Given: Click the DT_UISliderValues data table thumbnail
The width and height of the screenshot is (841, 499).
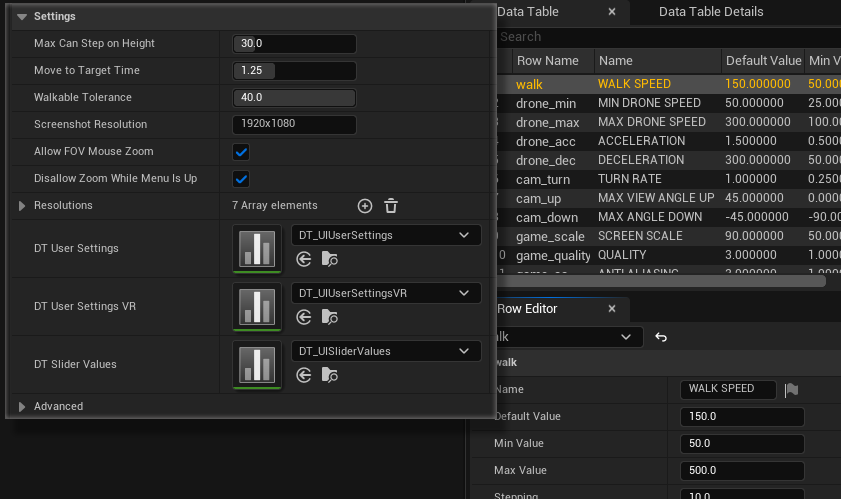Looking at the screenshot, I should (257, 364).
